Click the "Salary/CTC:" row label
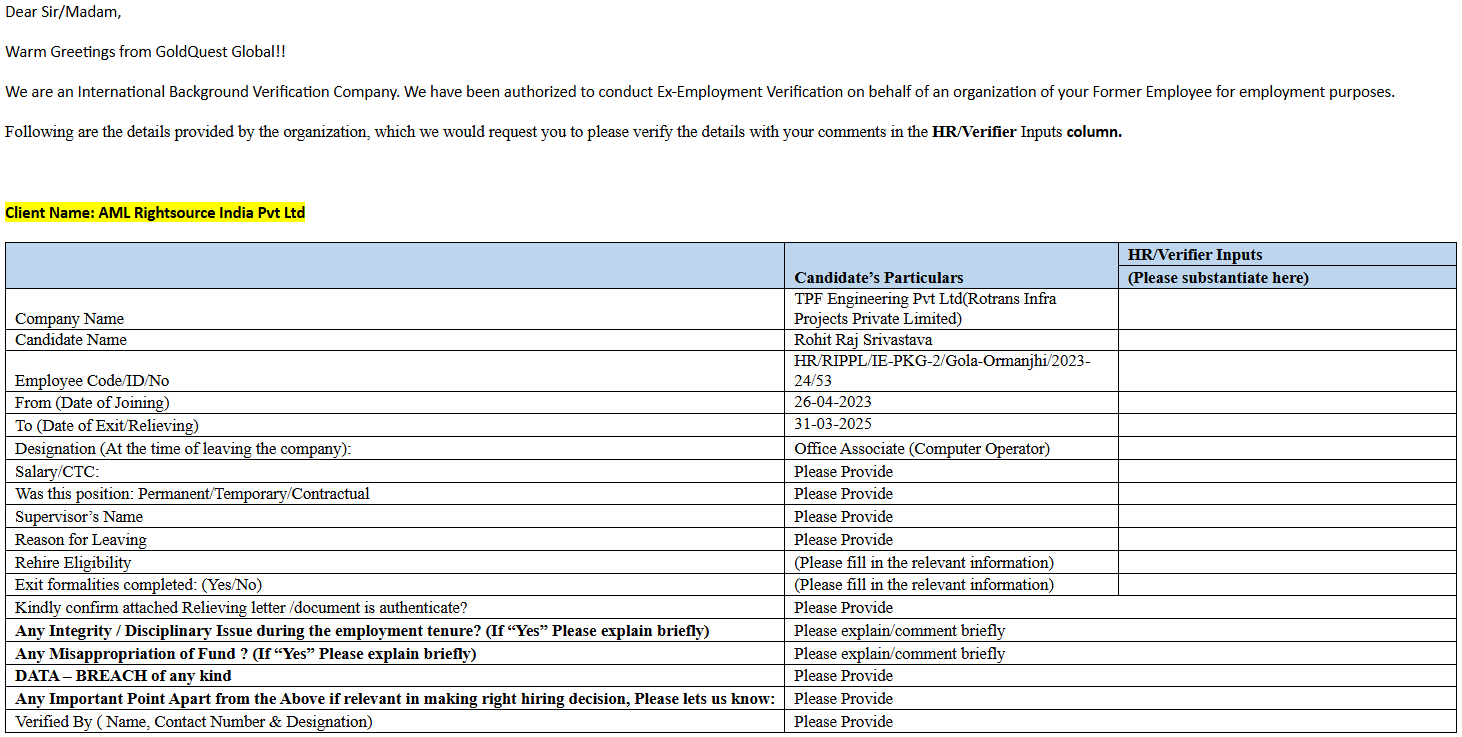 click(x=57, y=471)
